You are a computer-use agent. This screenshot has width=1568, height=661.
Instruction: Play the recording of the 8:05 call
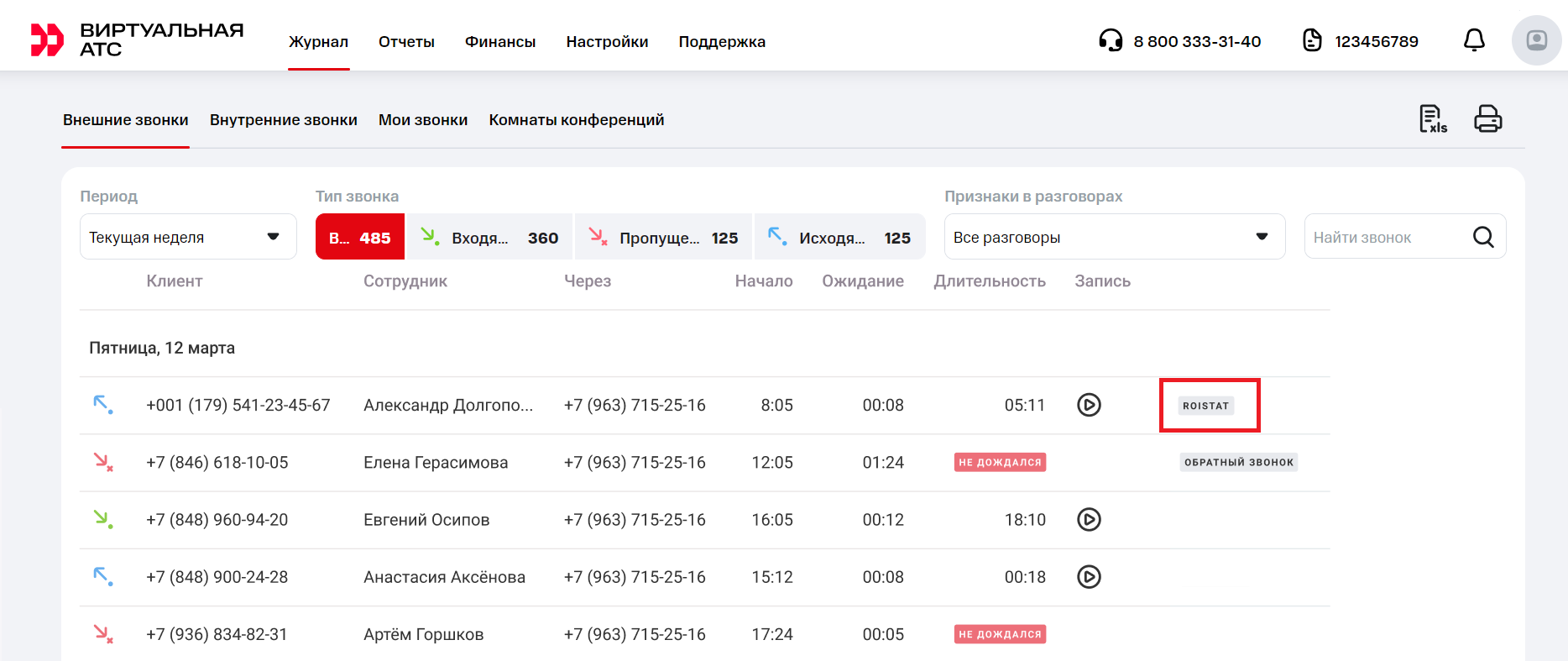point(1089,405)
